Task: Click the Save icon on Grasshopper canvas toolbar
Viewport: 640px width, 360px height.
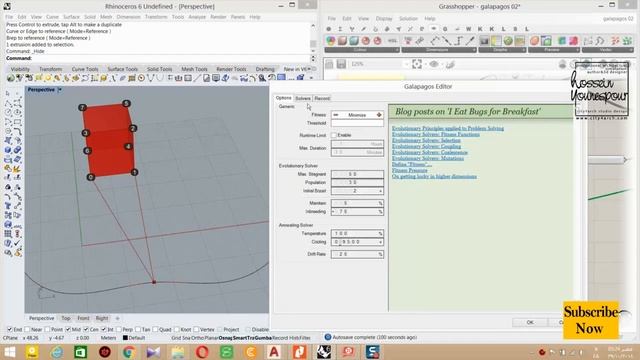Action: tap(341, 64)
